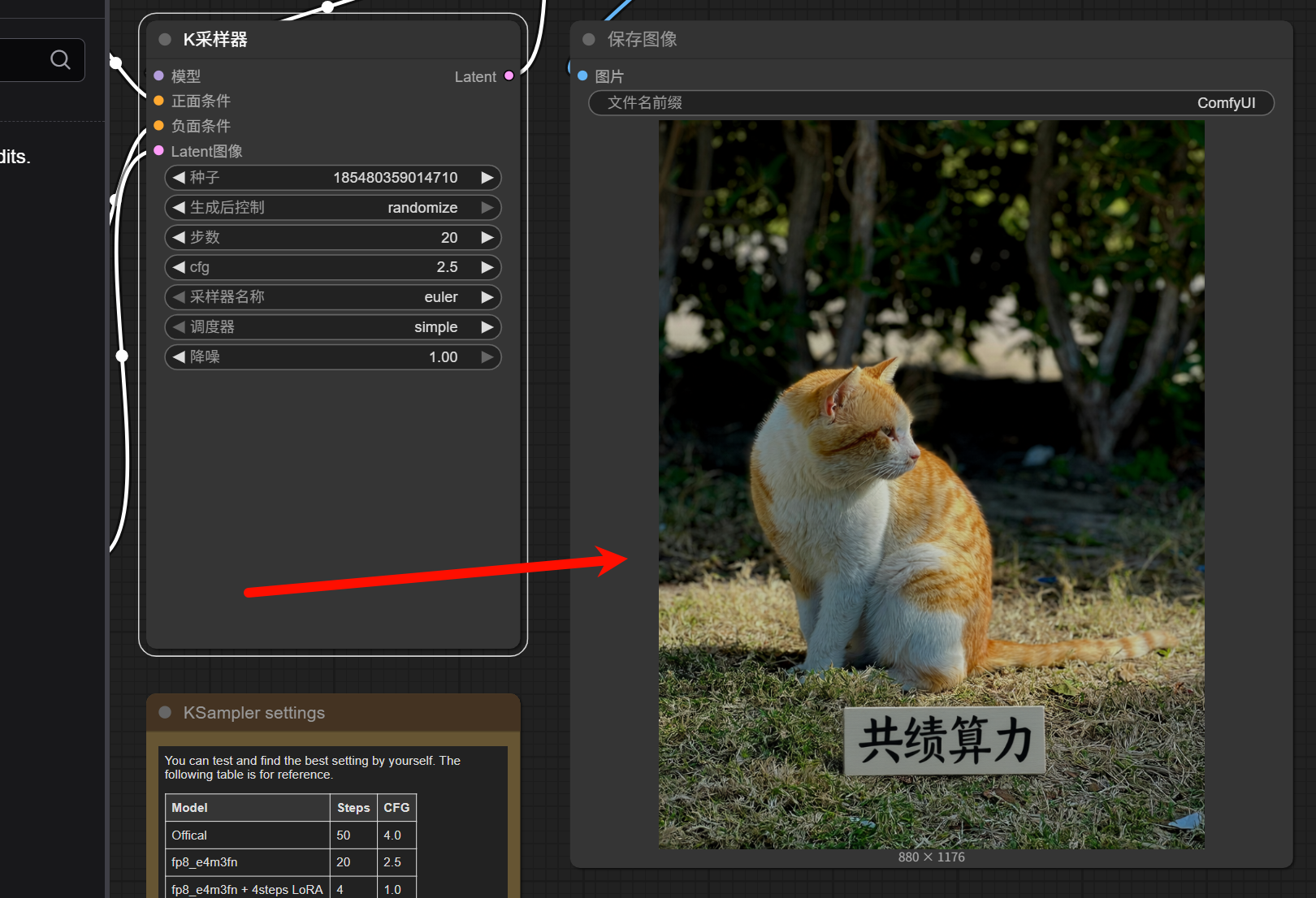Click the 负面条件 input socket
The image size is (1316, 898).
pos(159,126)
